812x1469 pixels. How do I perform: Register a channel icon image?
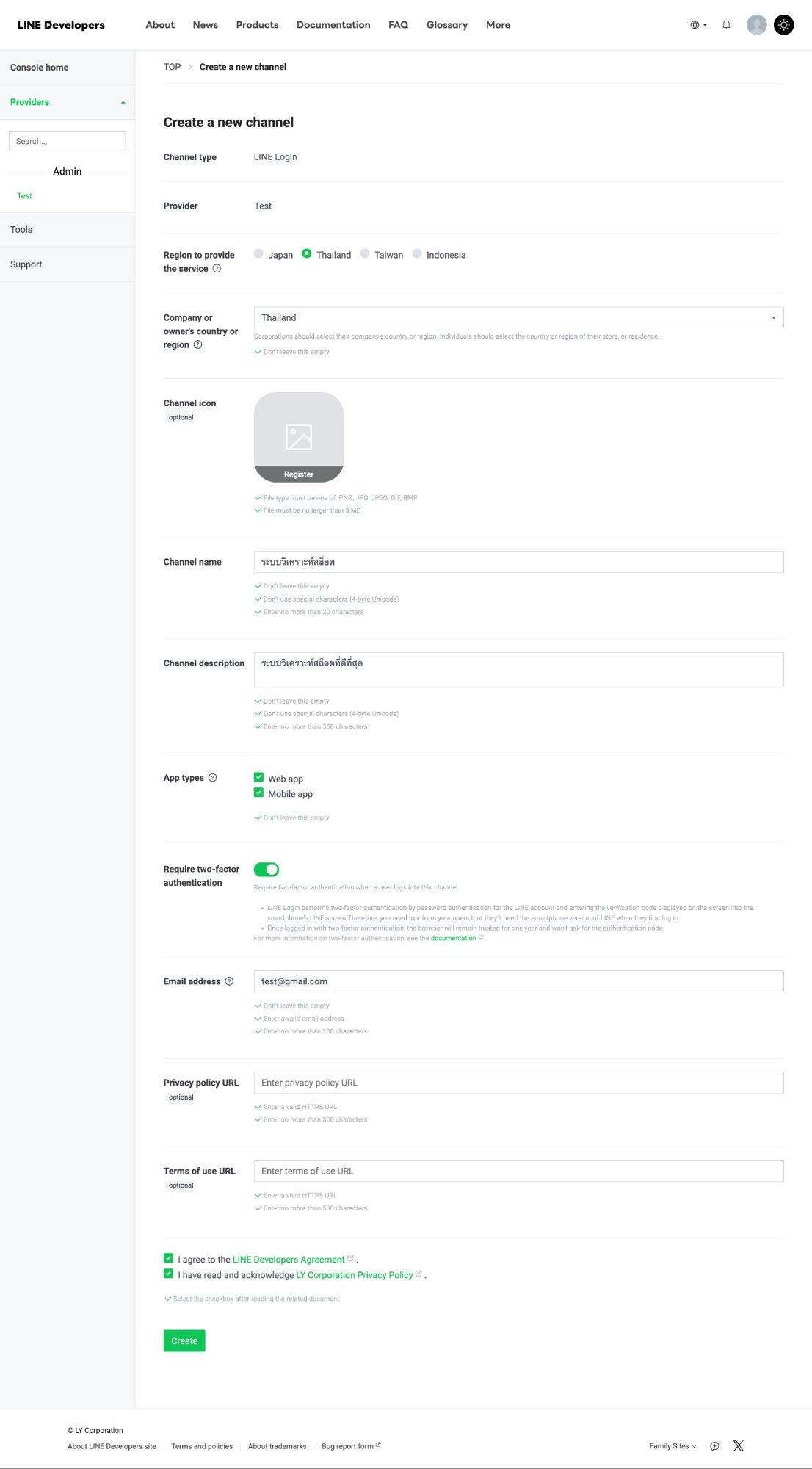point(298,474)
